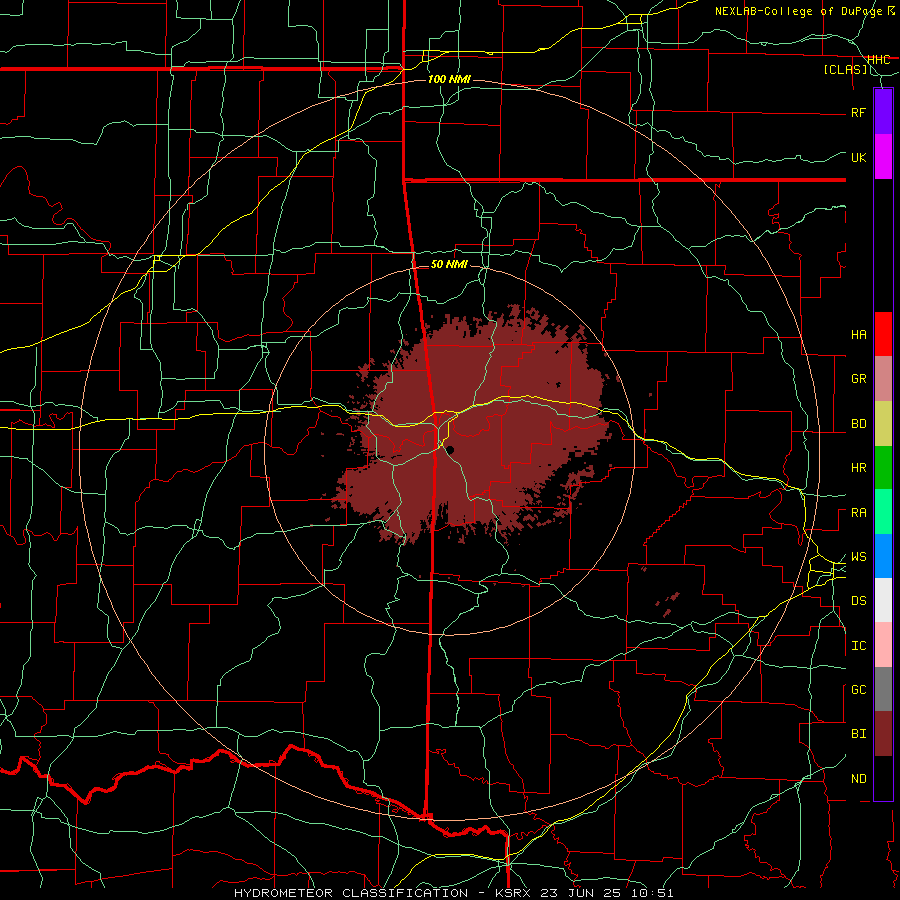Click the black radar site dot
The height and width of the screenshot is (900, 900).
tap(451, 450)
